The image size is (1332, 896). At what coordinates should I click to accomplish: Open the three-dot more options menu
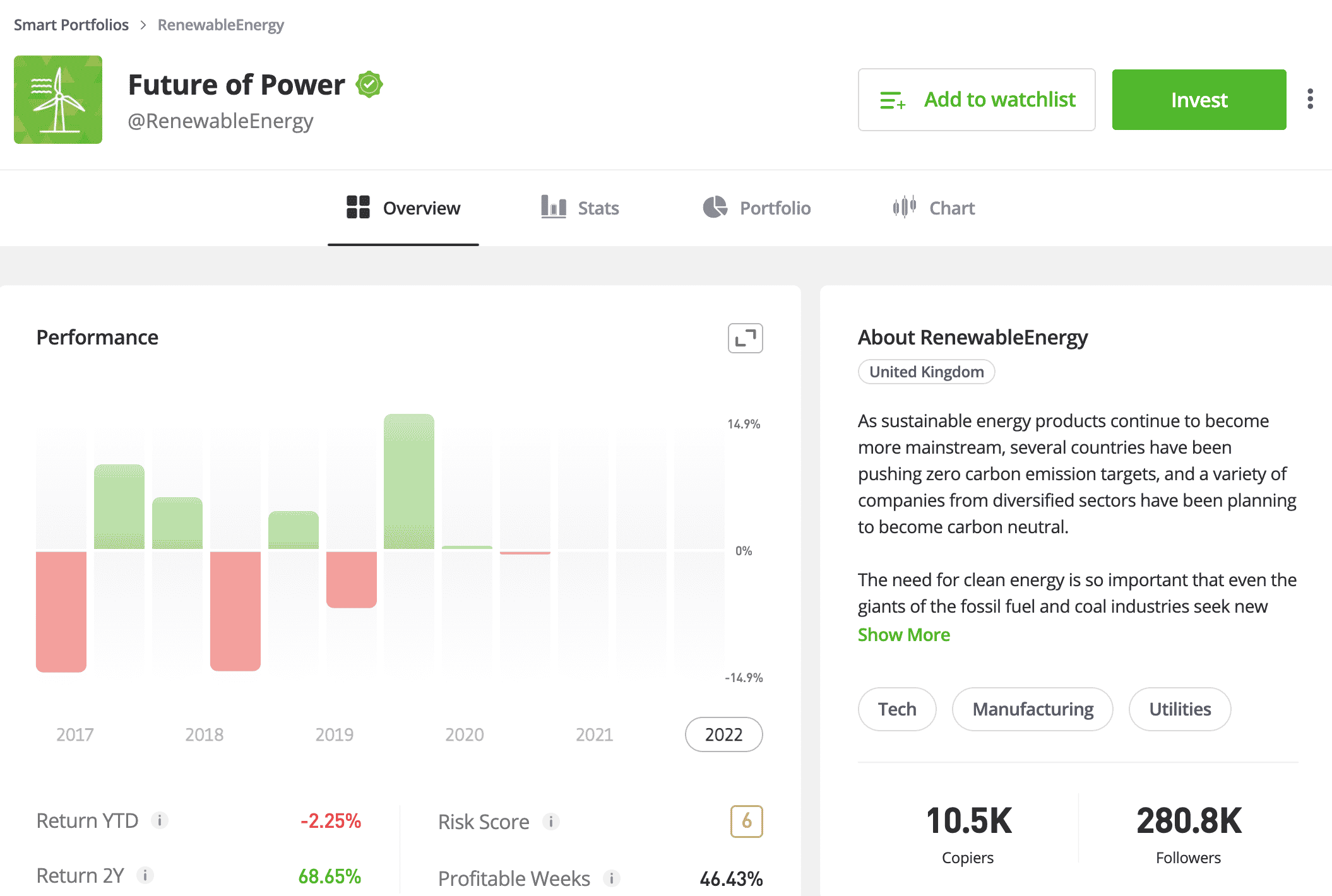pyautogui.click(x=1311, y=99)
